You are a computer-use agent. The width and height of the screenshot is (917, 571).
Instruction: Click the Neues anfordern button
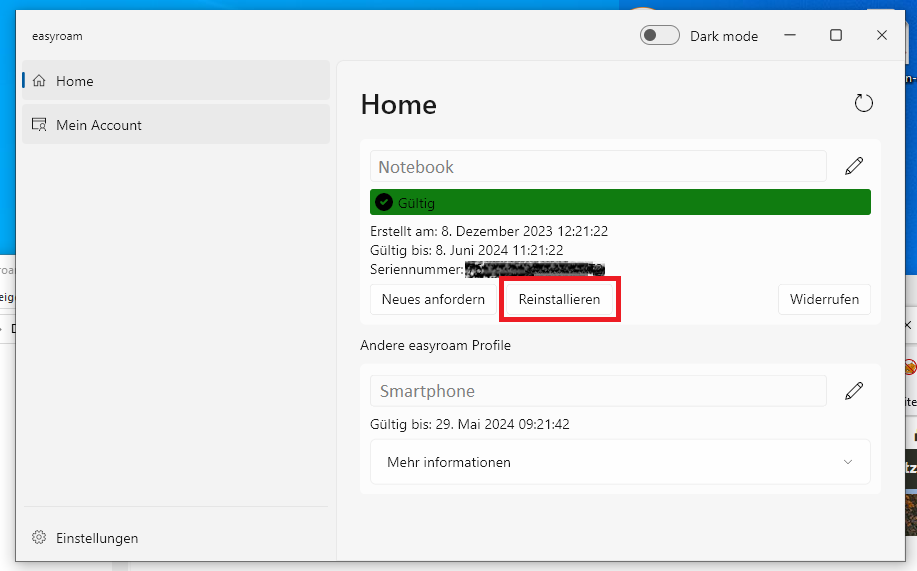click(433, 299)
